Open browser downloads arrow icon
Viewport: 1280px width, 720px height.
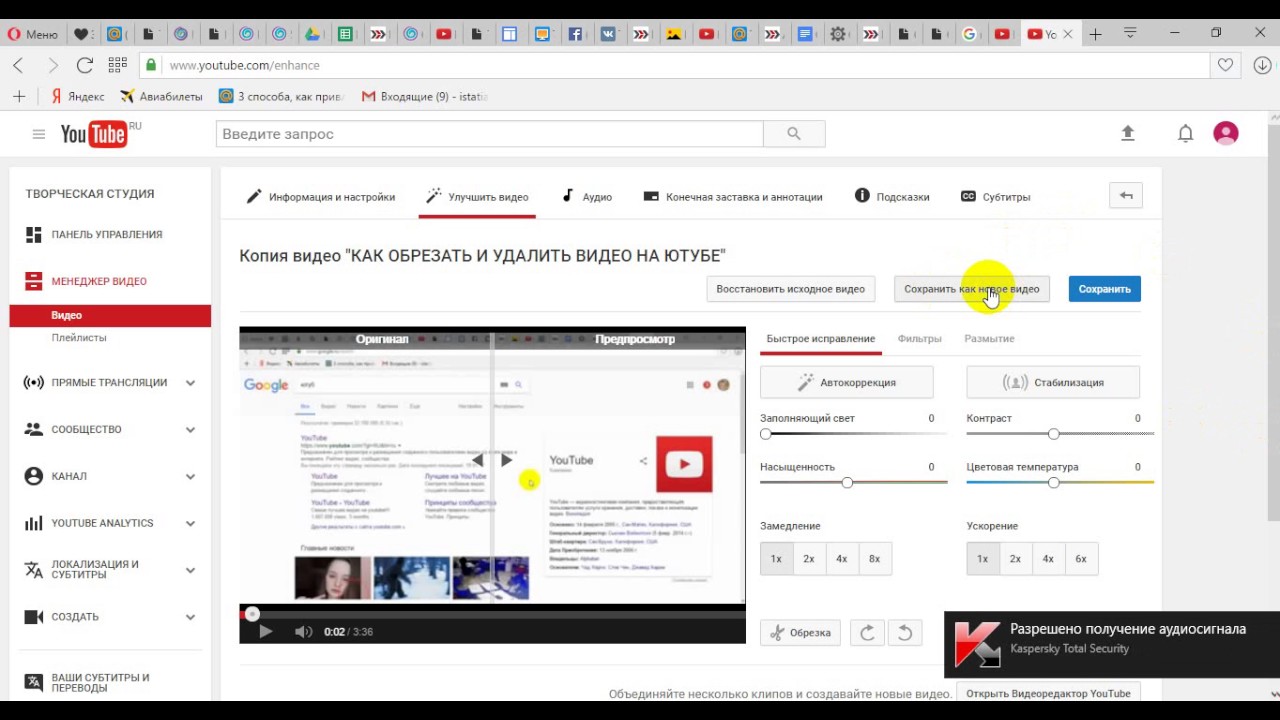[x=1262, y=65]
